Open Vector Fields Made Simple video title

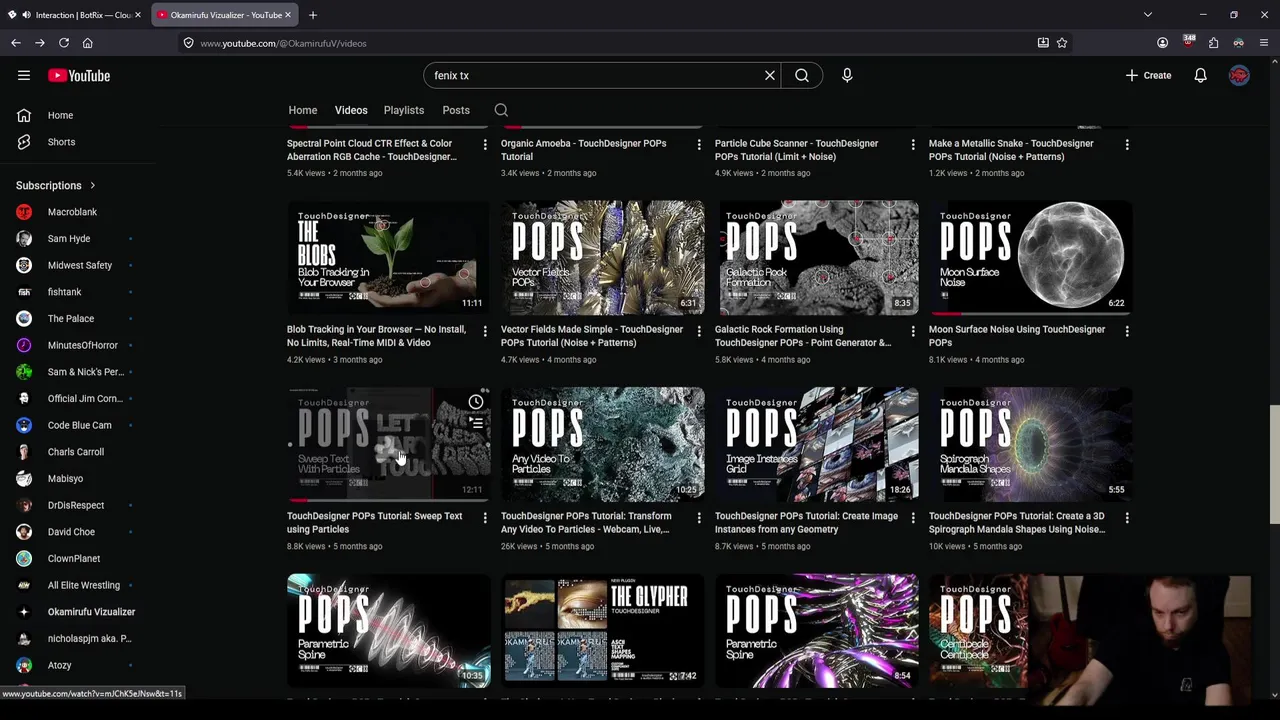coord(592,336)
